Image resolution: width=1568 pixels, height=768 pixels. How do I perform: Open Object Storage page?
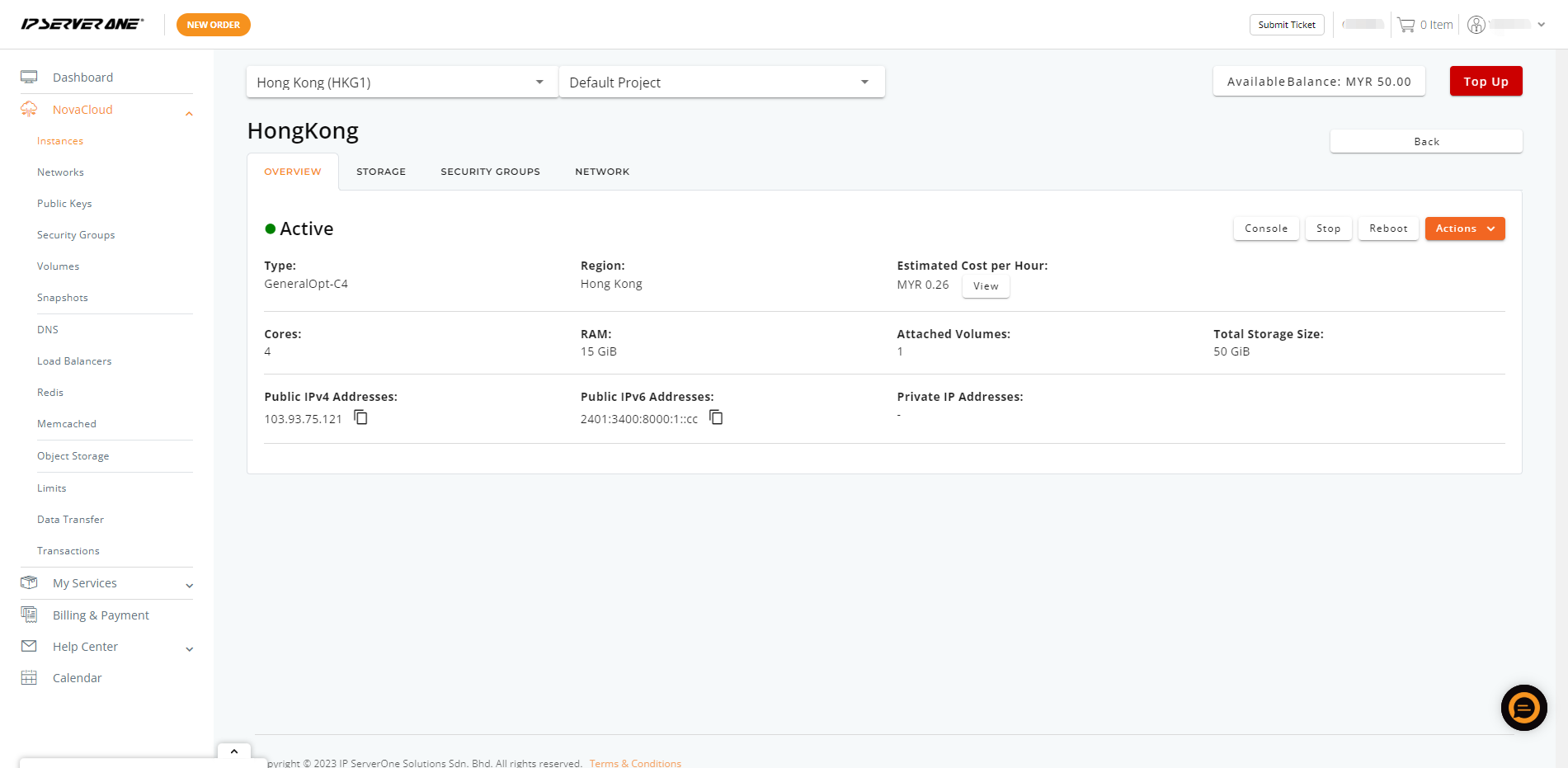pyautogui.click(x=73, y=456)
